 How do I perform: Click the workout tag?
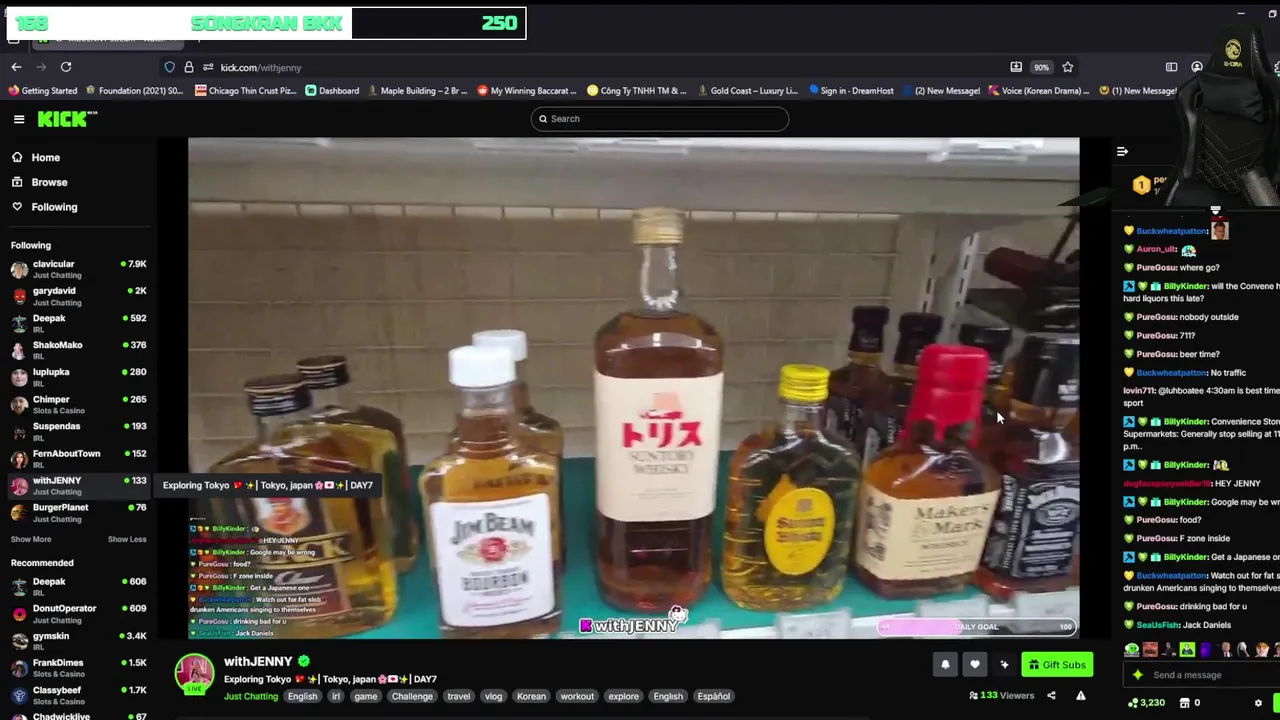(577, 696)
